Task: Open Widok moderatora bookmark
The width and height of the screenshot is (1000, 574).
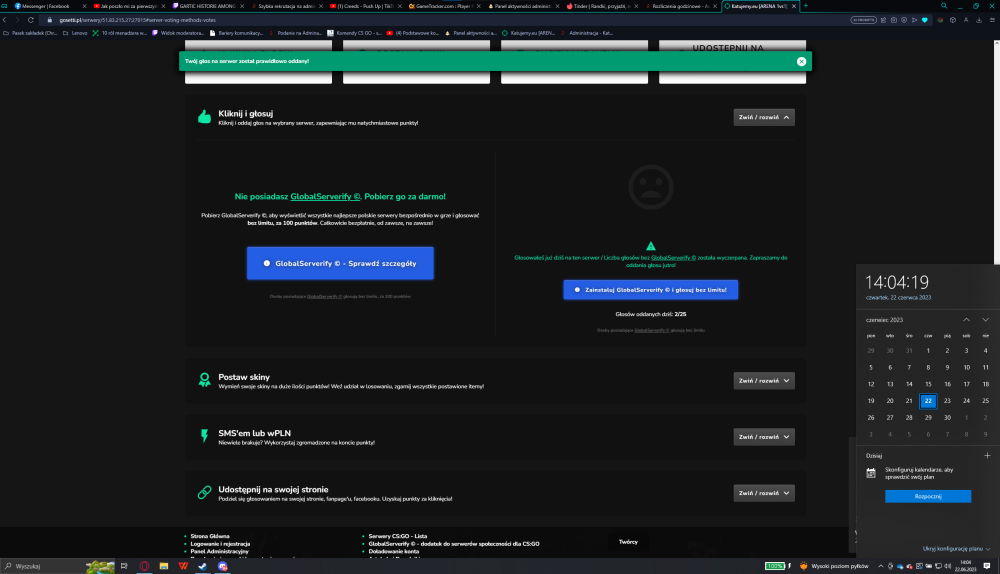Action: 178,33
